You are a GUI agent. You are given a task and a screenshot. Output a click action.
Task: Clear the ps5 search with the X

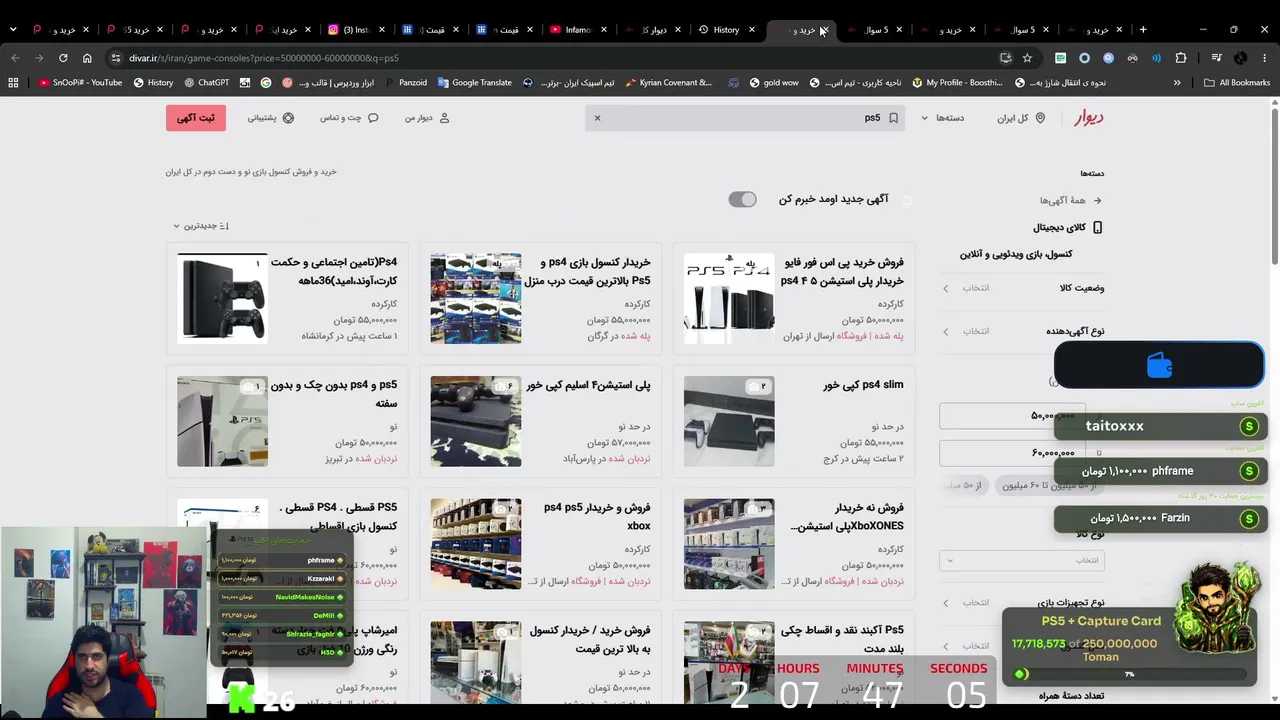(597, 118)
